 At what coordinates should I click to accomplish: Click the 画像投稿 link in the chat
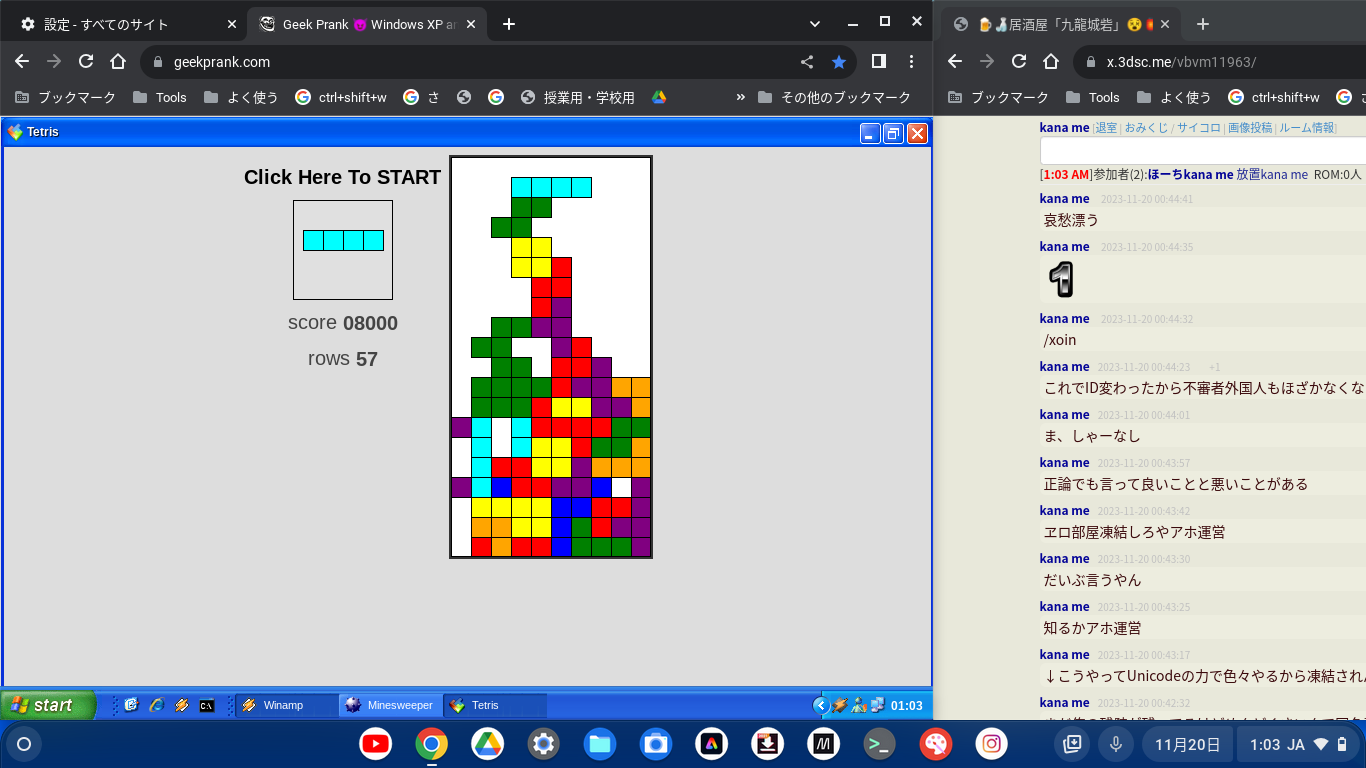point(1250,128)
